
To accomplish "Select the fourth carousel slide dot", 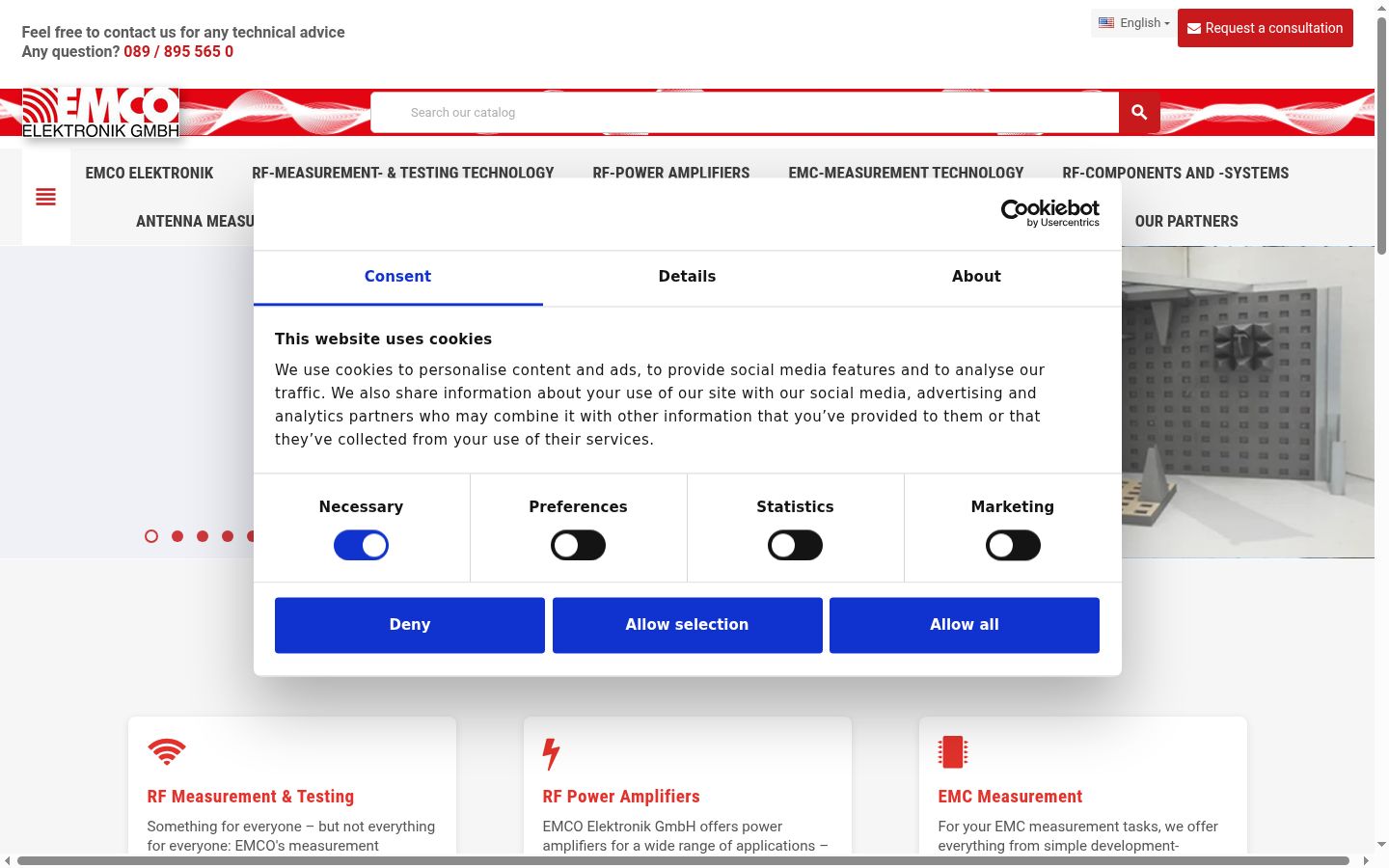I will pyautogui.click(x=228, y=536).
